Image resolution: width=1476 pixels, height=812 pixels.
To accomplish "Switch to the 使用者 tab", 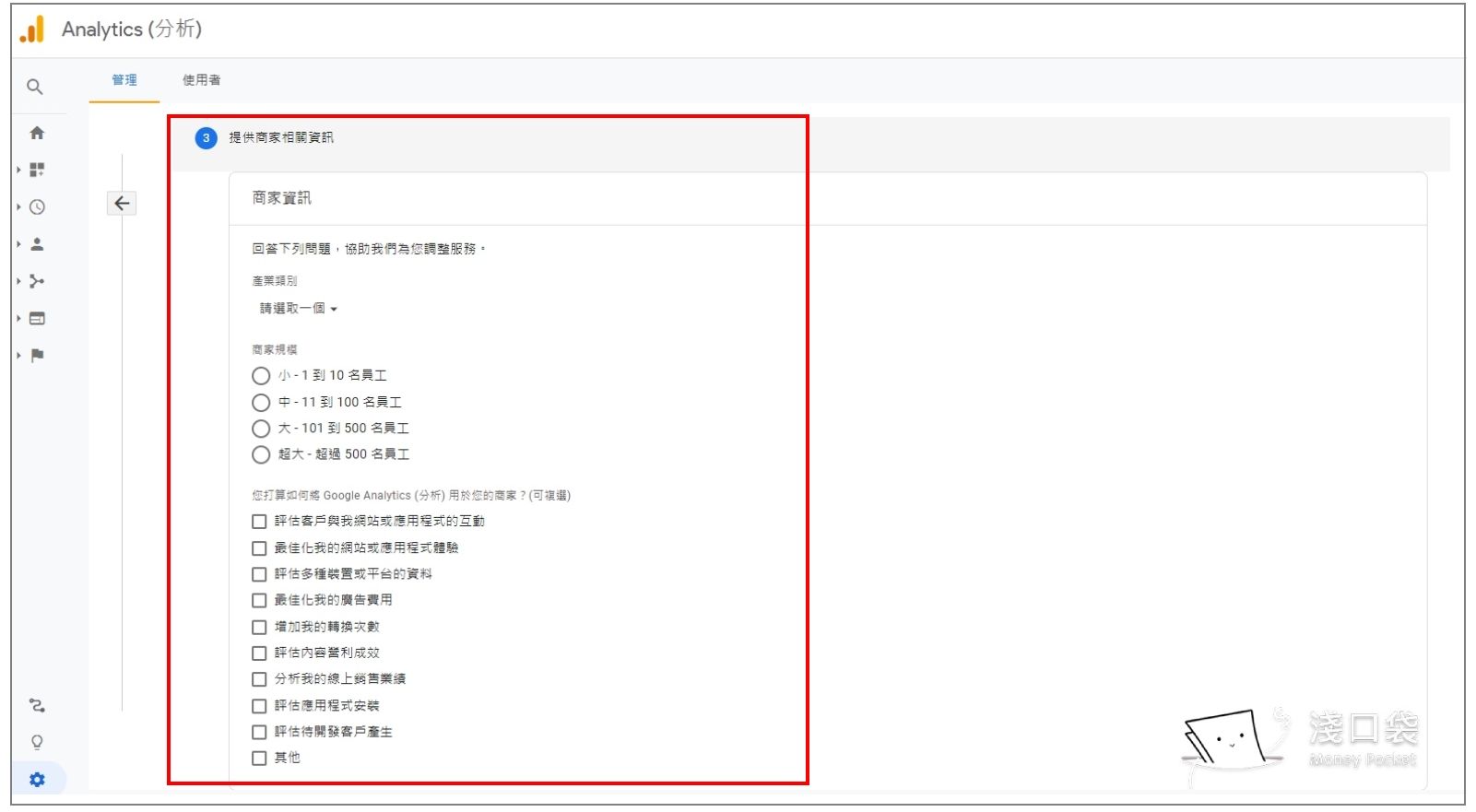I will [201, 80].
